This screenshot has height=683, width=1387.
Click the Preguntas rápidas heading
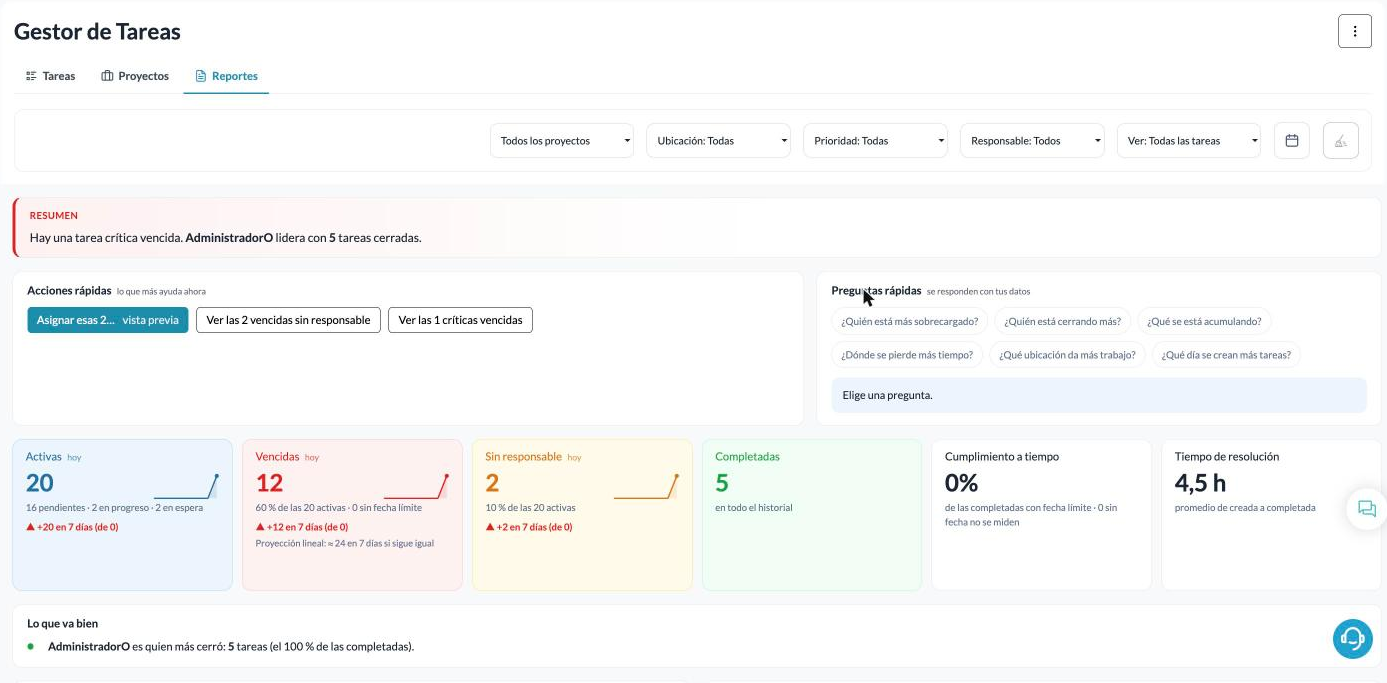pos(876,291)
